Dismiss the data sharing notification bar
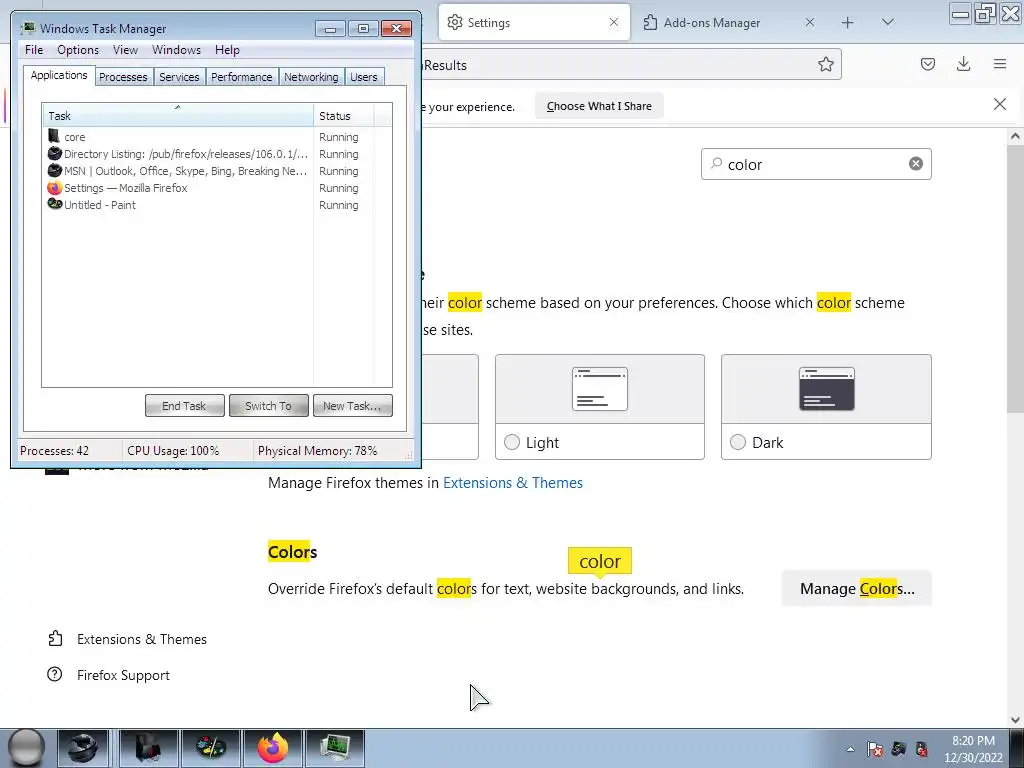This screenshot has width=1024, height=768. (x=999, y=104)
